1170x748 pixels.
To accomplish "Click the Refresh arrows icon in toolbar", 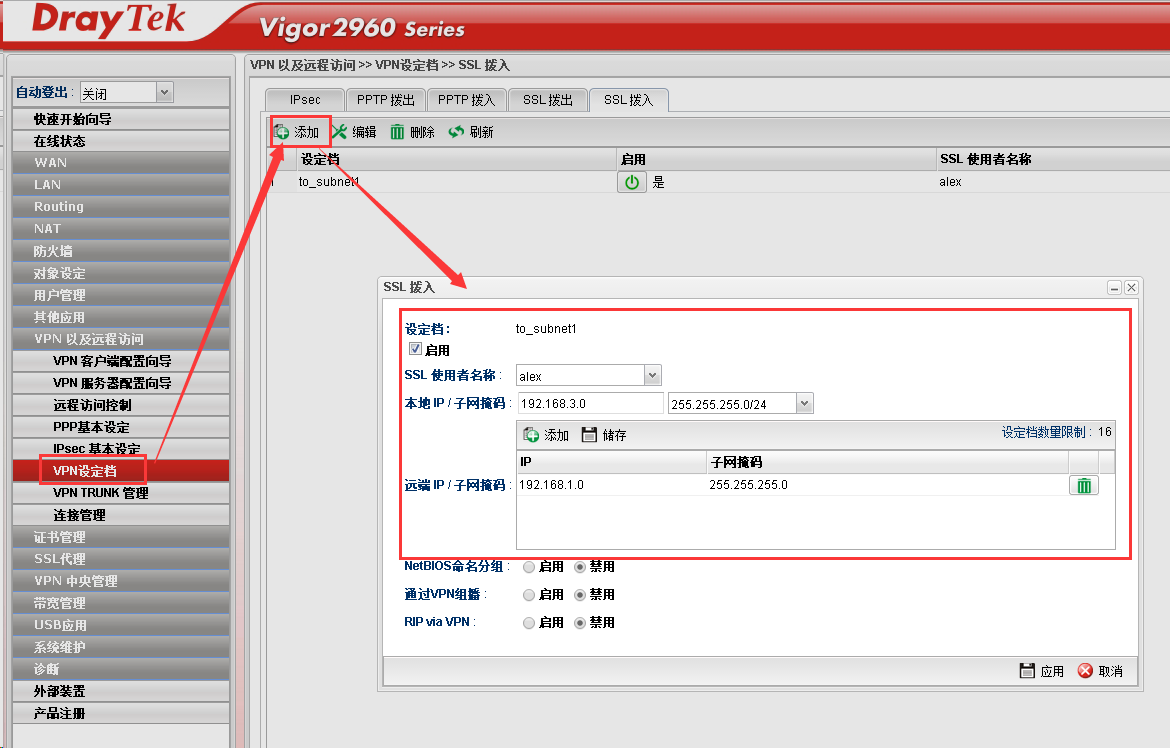I will point(456,132).
